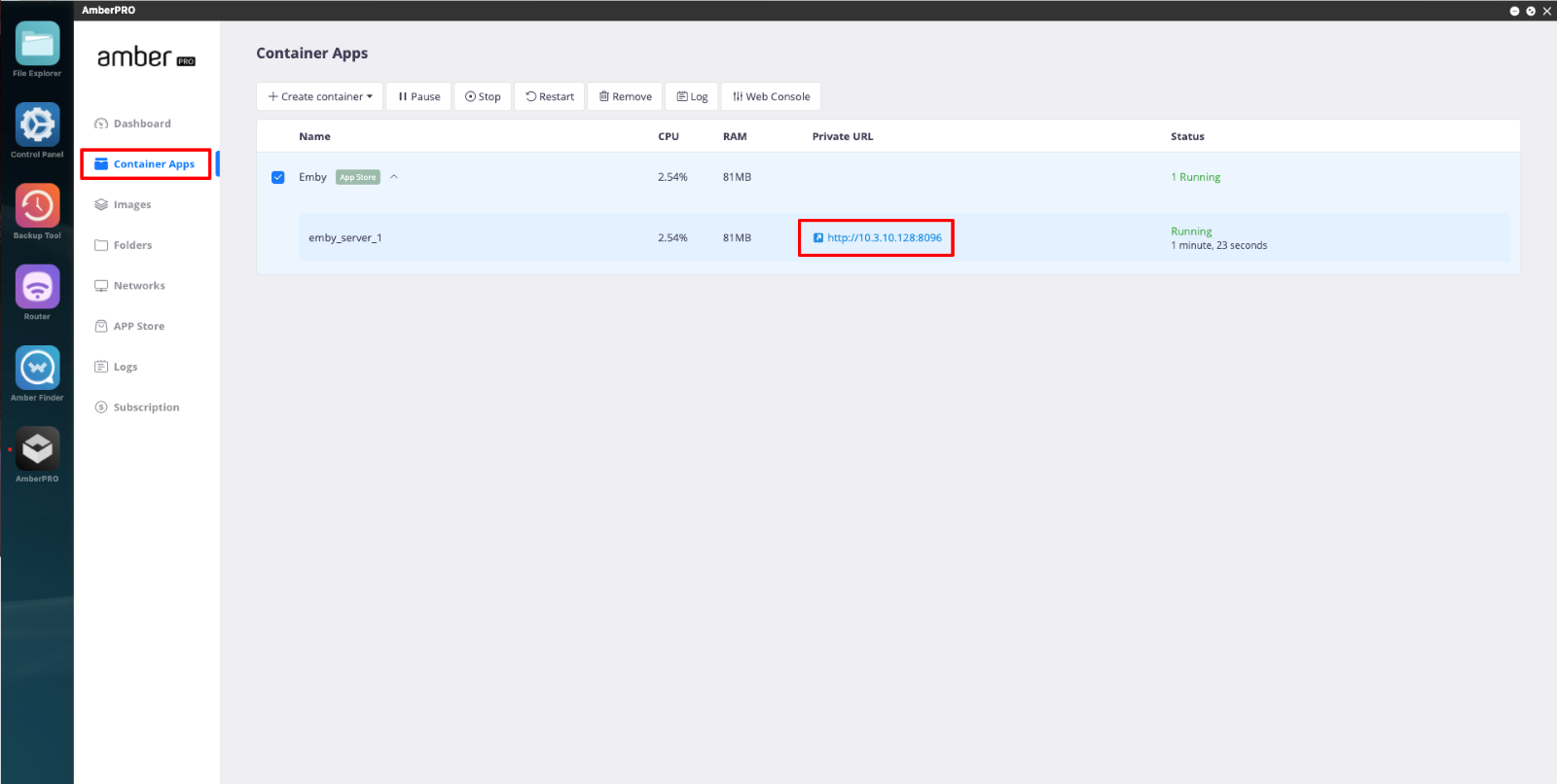
Task: Minimize the AmberPRO window
Action: click(x=1514, y=11)
